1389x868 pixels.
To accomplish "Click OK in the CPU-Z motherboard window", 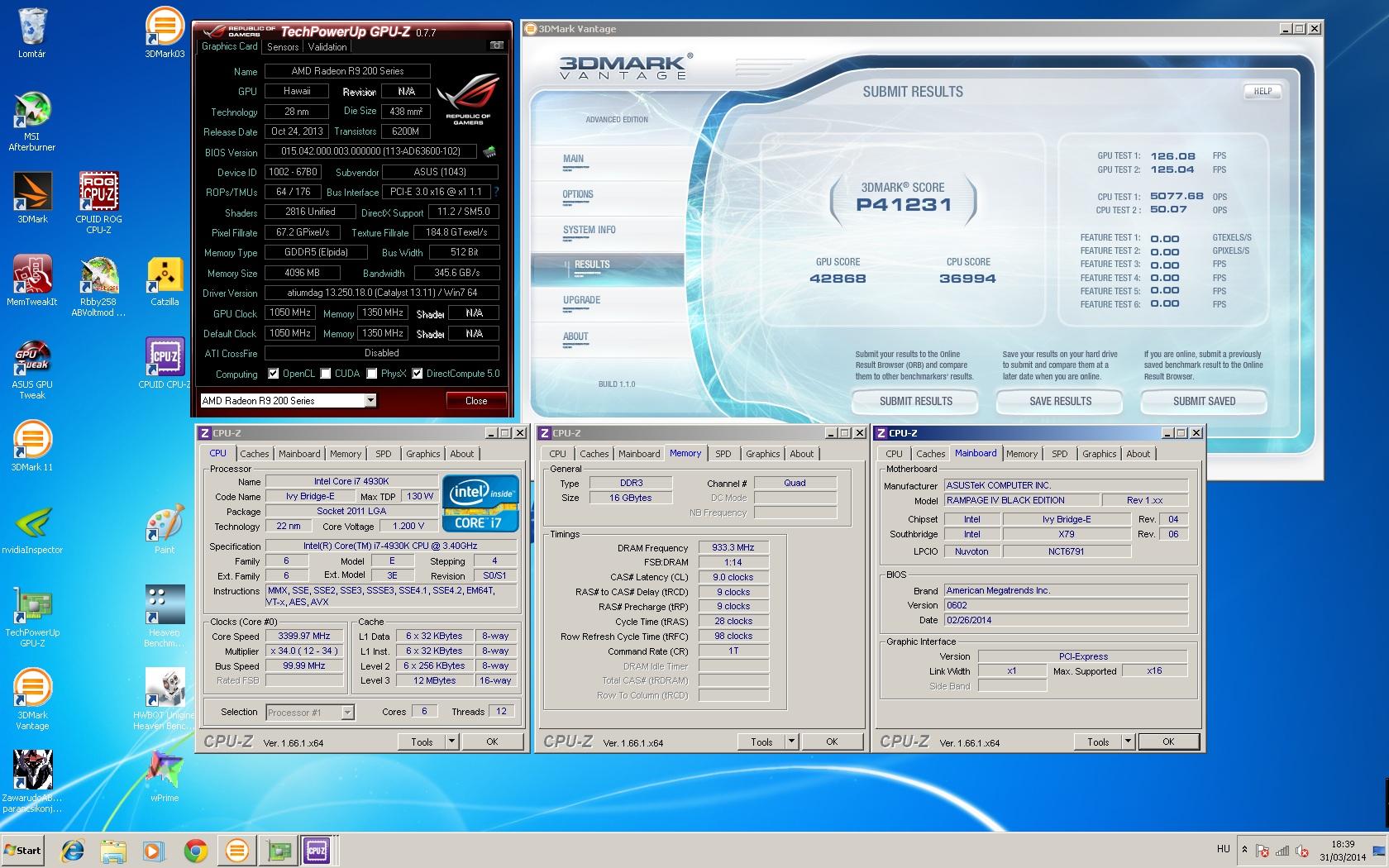I will click(1168, 742).
